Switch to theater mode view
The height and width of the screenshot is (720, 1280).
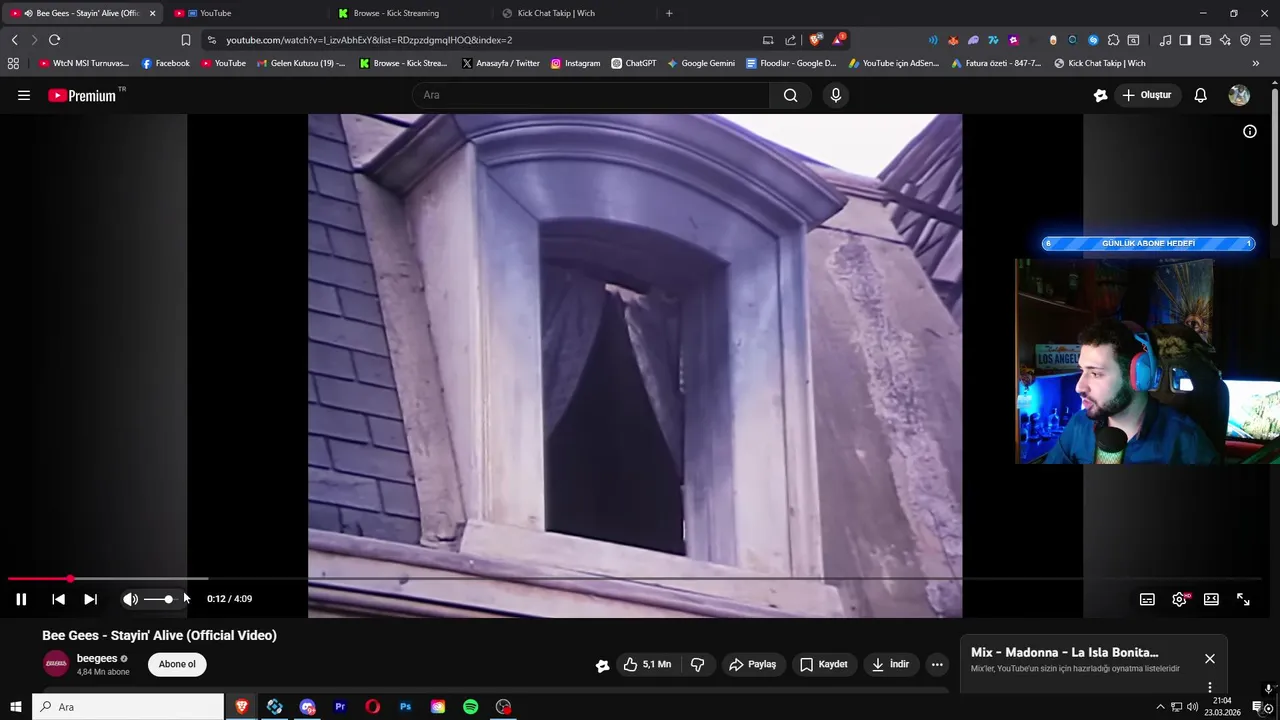pos(1211,599)
